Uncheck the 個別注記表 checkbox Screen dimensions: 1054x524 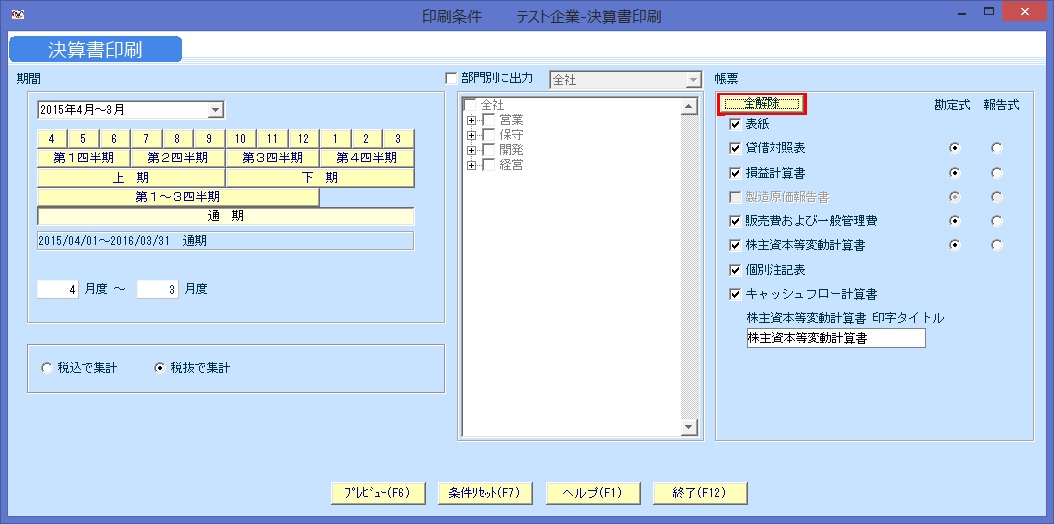click(735, 270)
